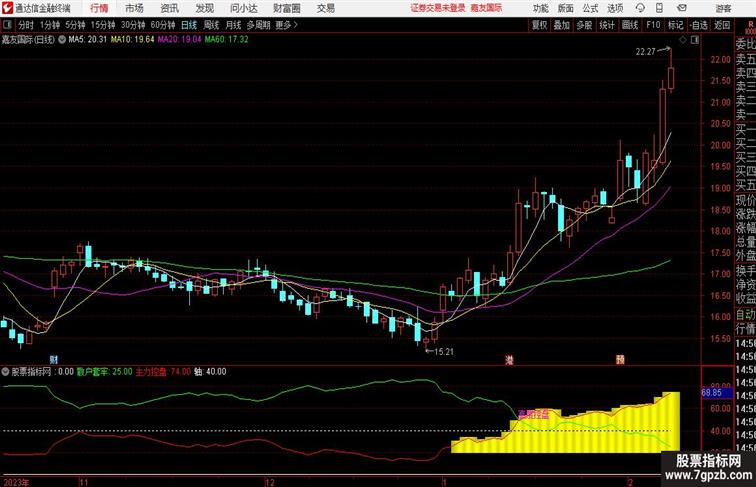This screenshot has width=756, height=487.
Task: Open the 选项 menu
Action: [x=615, y=8]
